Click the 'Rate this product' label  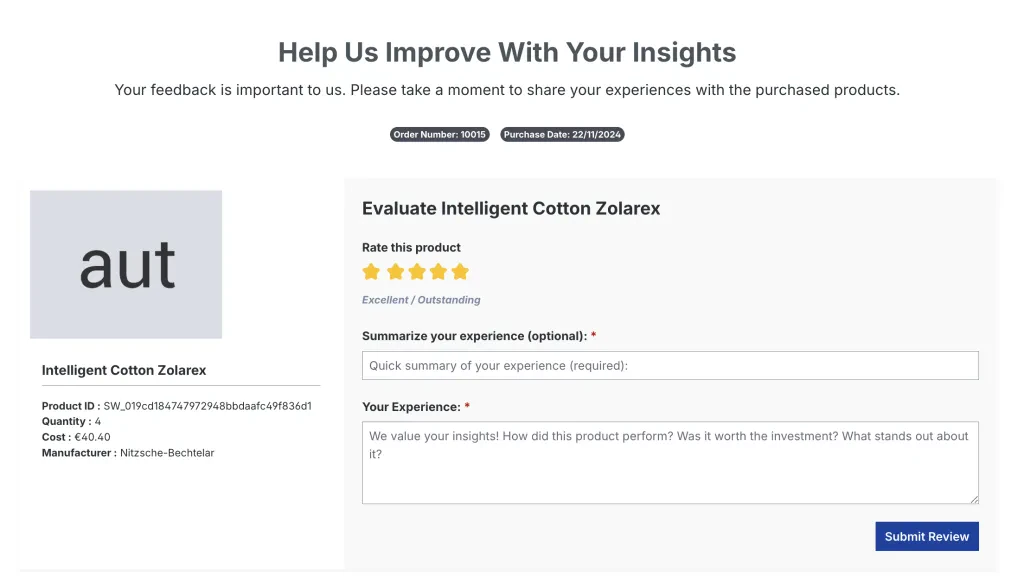(x=411, y=247)
